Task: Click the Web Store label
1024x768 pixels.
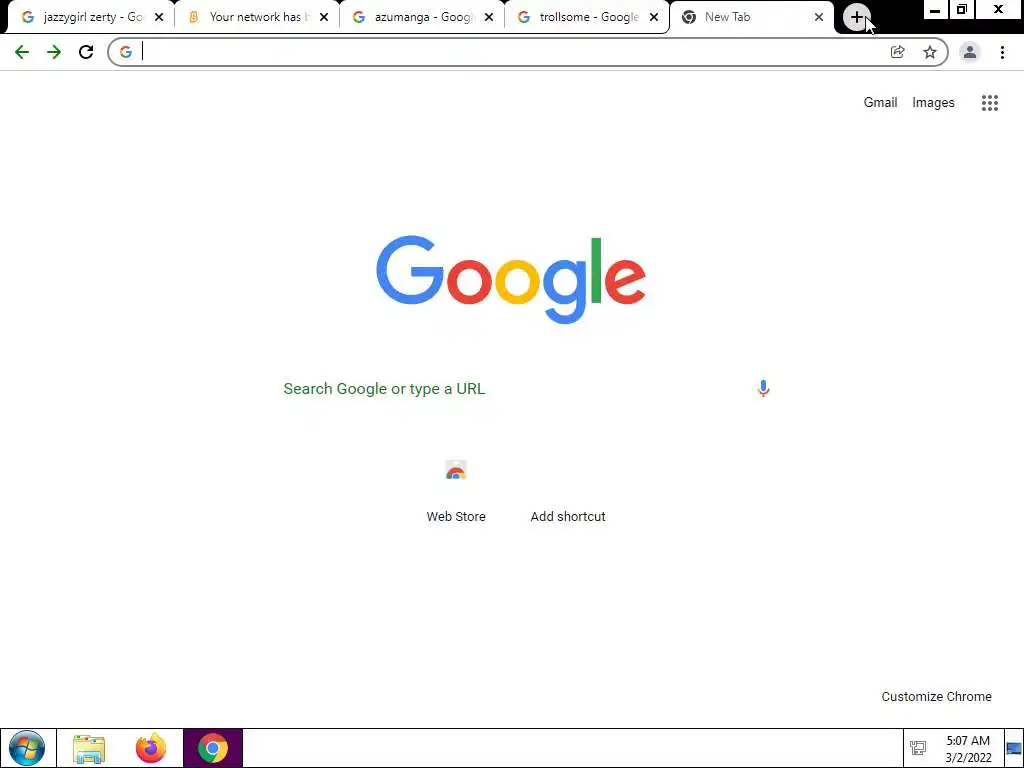Action: (456, 517)
